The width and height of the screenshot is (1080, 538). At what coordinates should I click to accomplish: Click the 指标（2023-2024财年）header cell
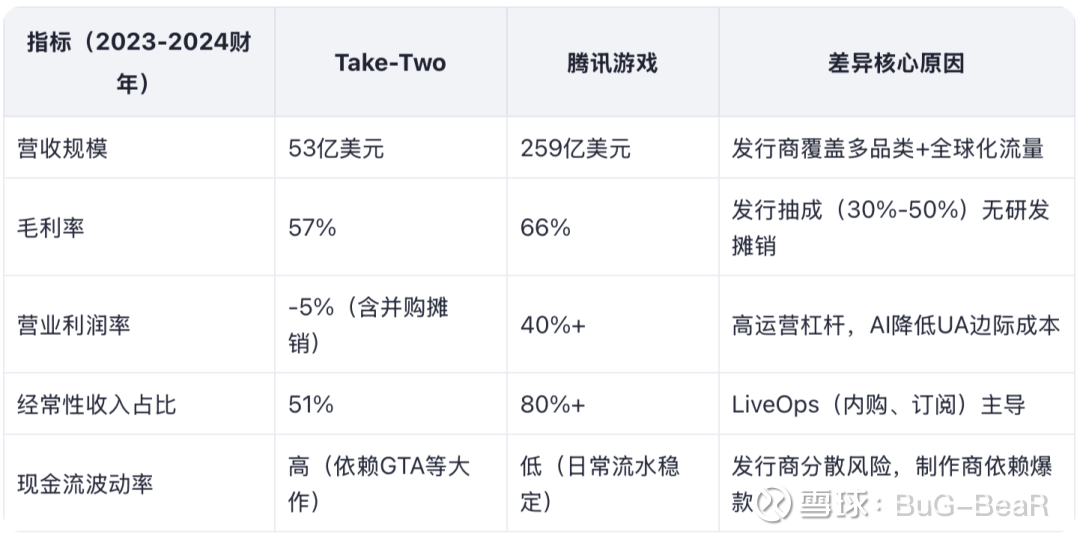coord(139,63)
